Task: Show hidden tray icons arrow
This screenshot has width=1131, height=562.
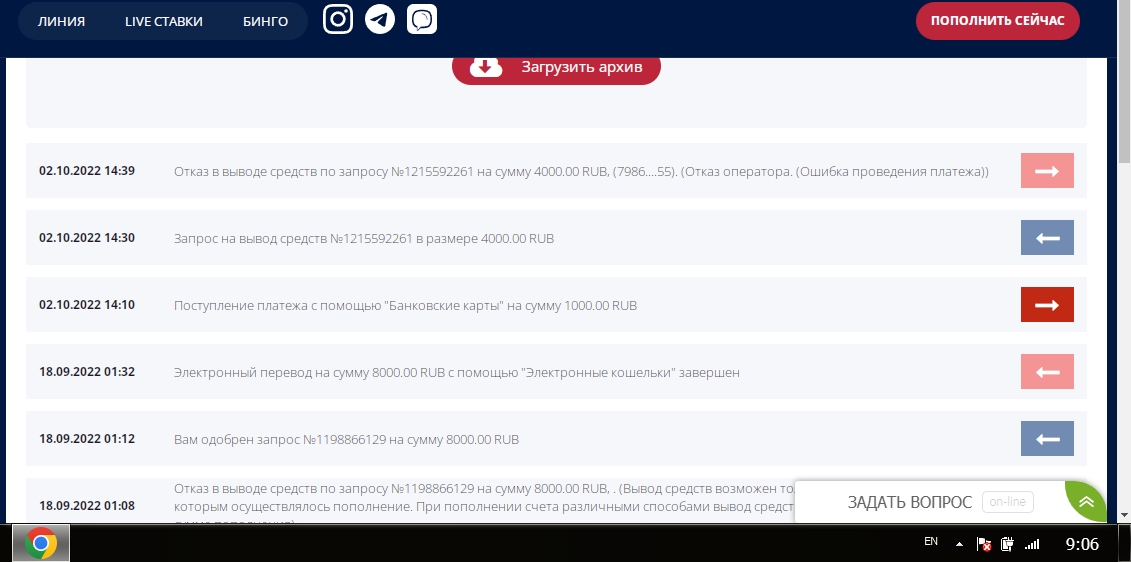Action: [x=959, y=544]
